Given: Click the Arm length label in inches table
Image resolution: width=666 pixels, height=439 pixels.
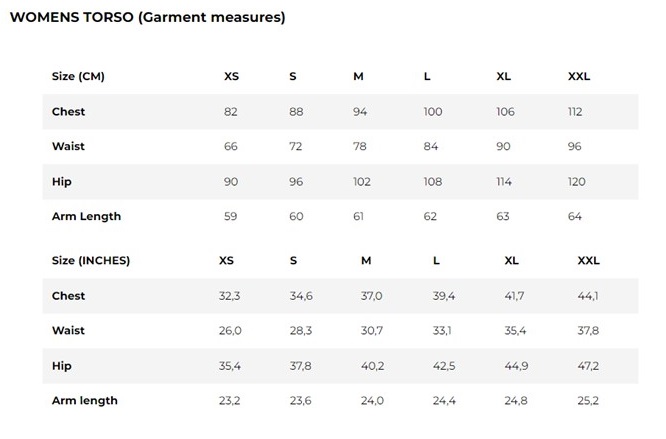Looking at the screenshot, I should (85, 401).
